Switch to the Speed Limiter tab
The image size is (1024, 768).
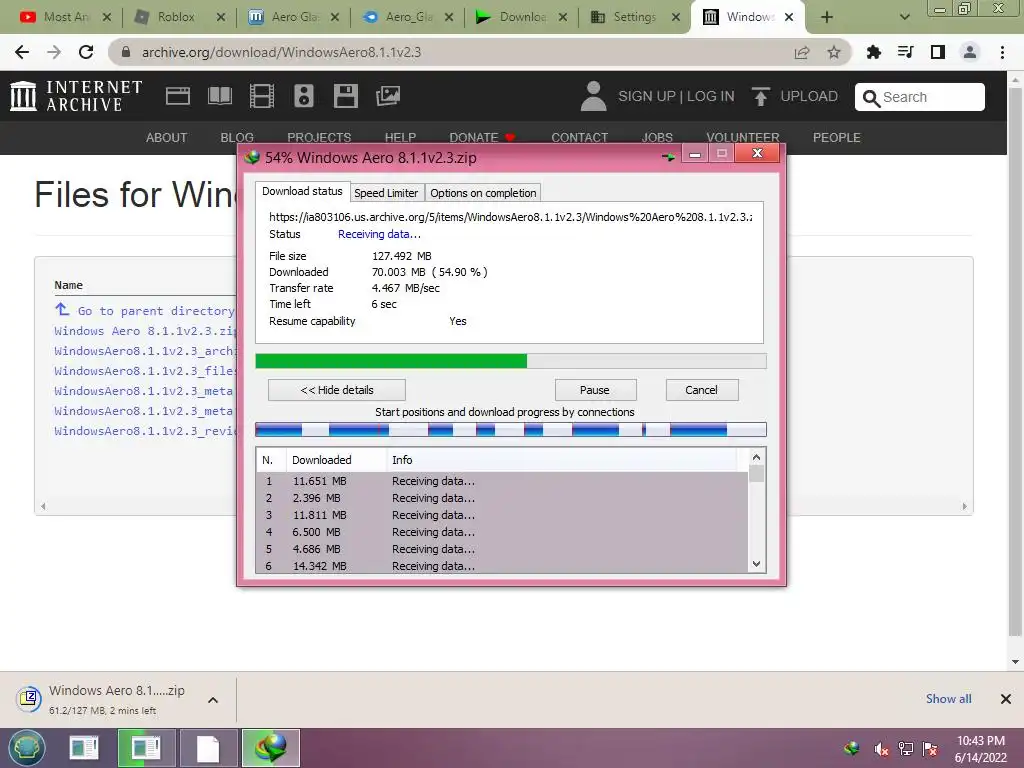(x=386, y=193)
